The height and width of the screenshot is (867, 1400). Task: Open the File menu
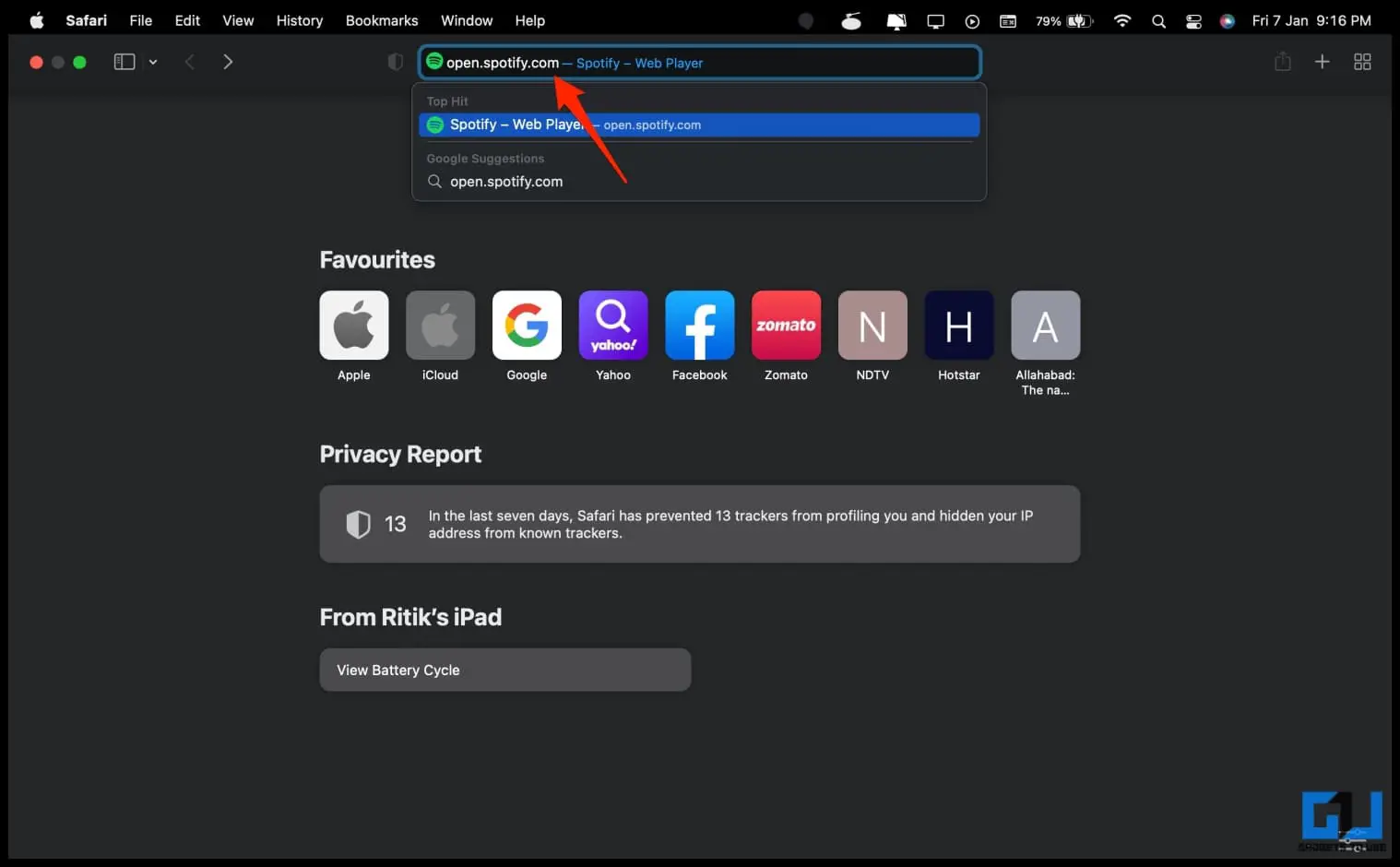point(141,20)
